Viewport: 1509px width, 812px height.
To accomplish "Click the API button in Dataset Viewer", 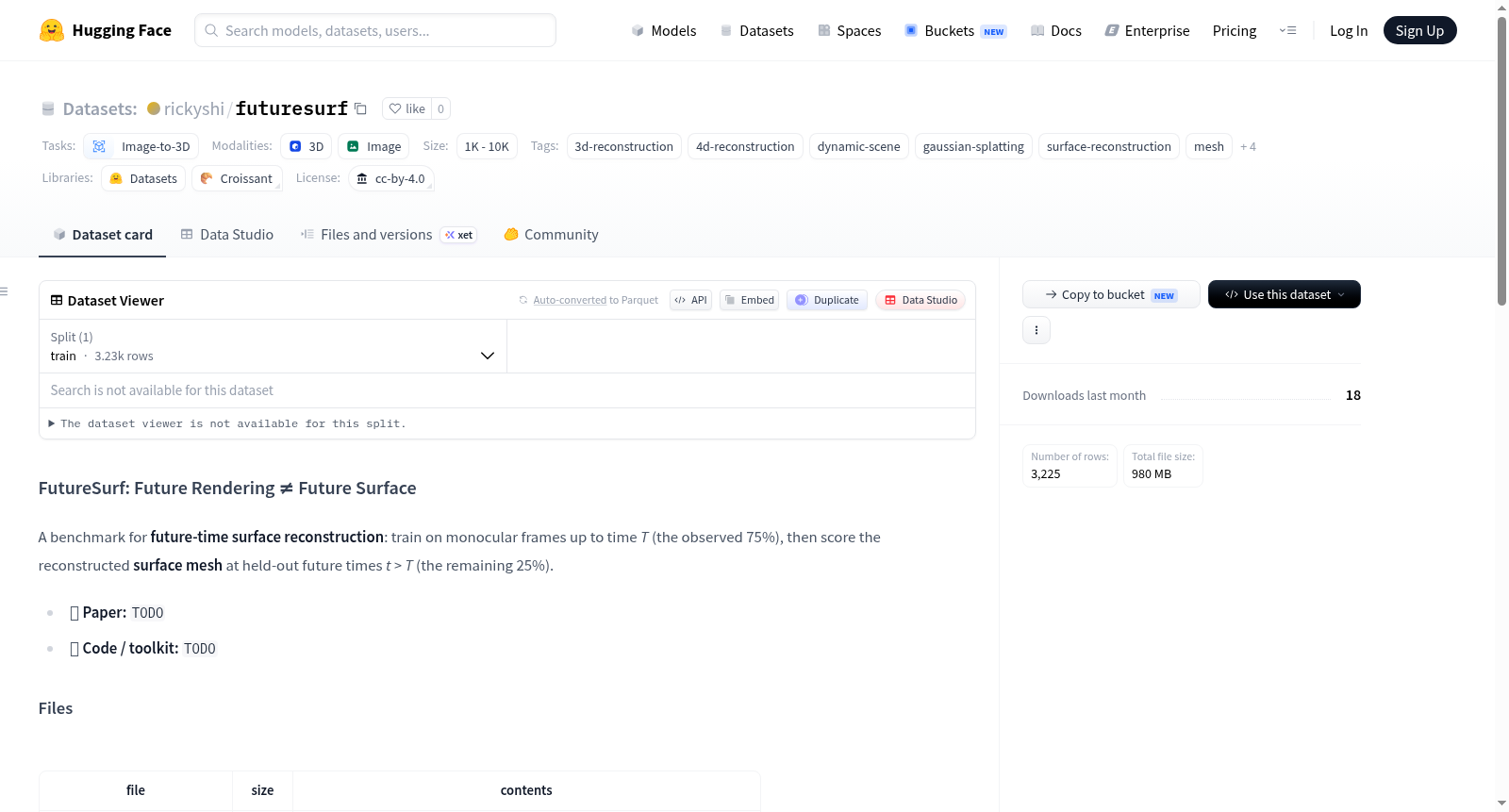I will click(x=690, y=300).
